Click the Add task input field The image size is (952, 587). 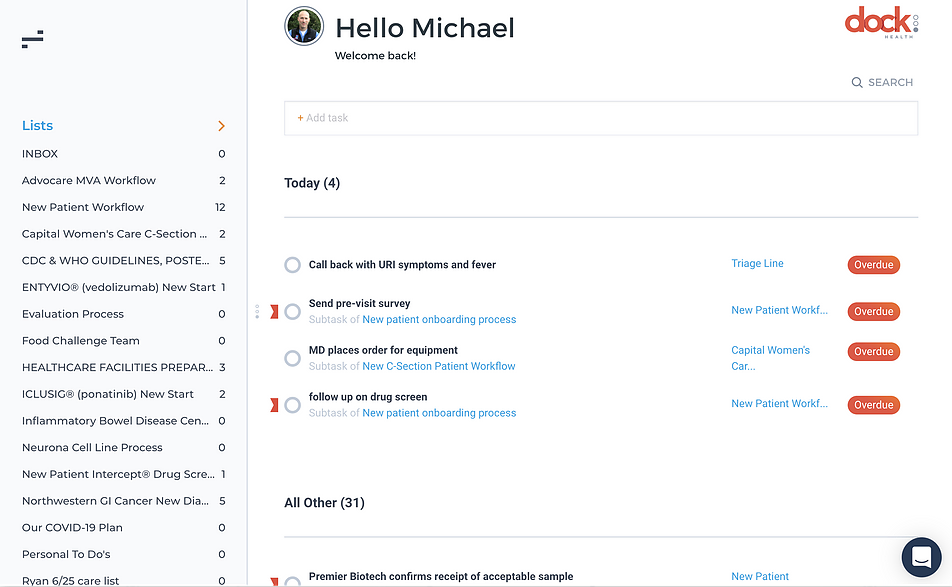(600, 117)
